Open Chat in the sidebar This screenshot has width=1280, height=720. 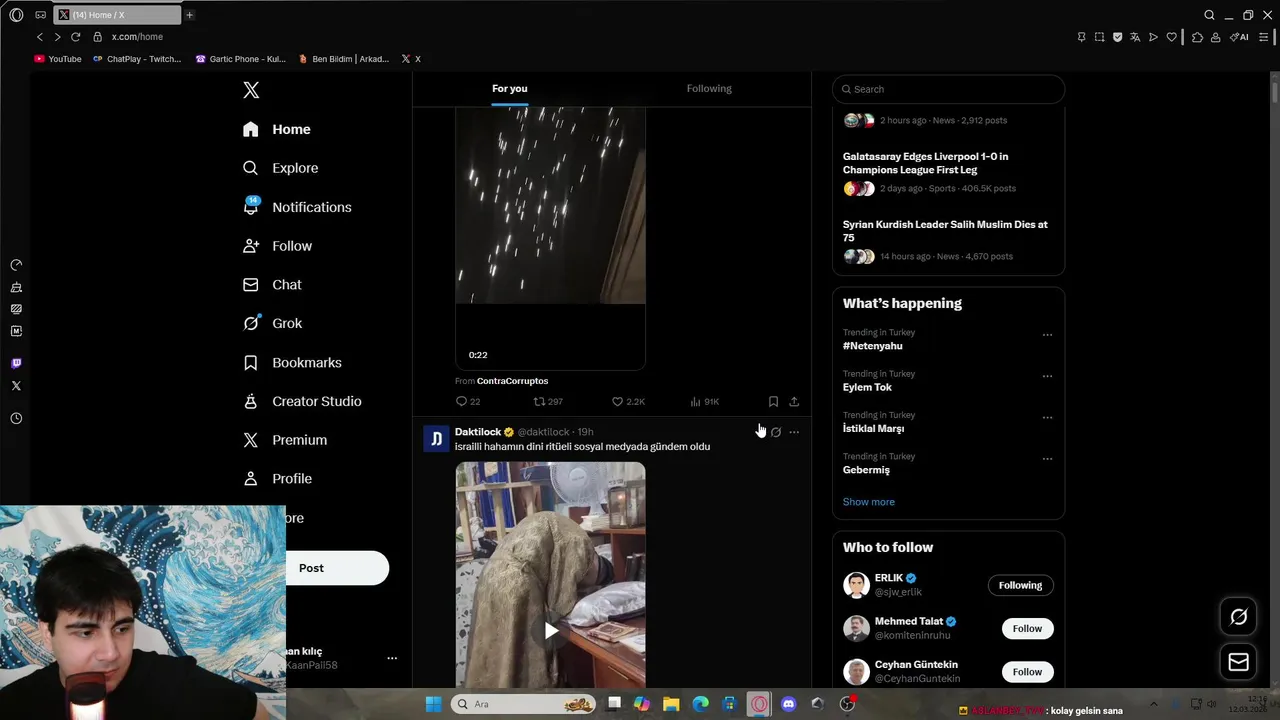tap(272, 285)
